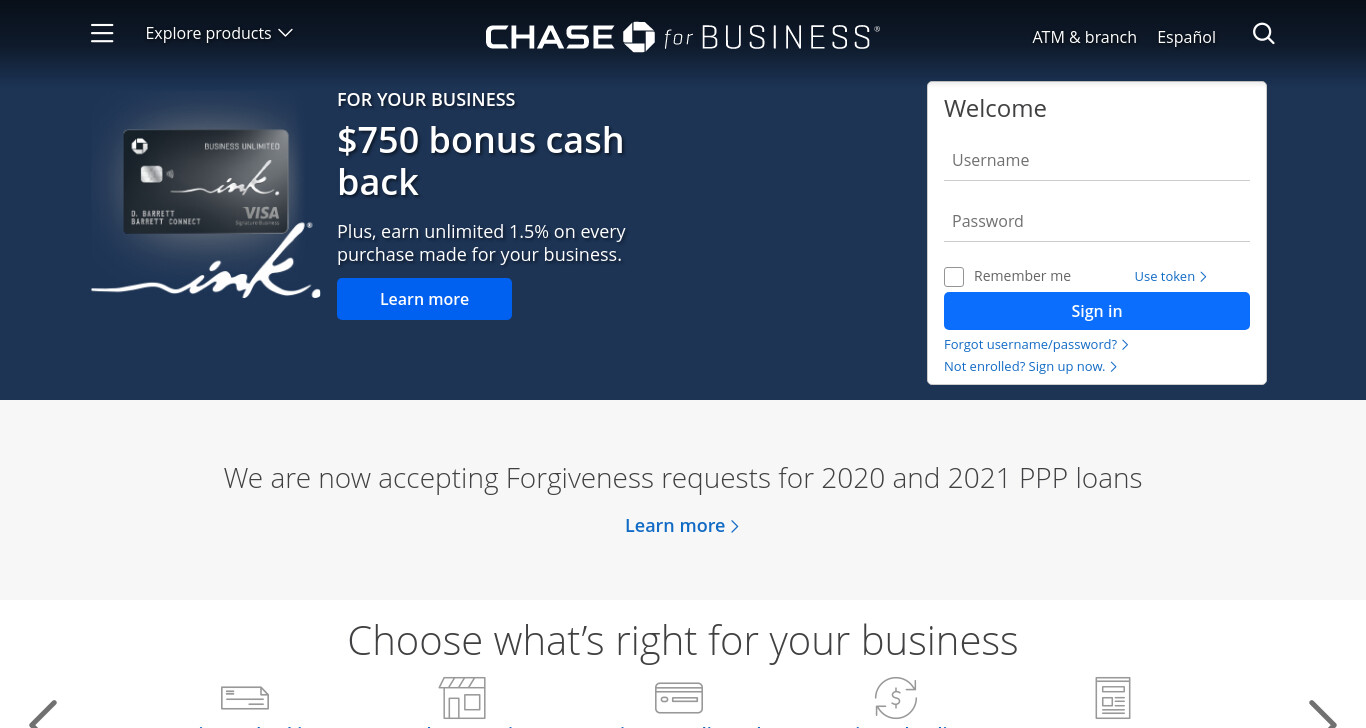Open ATM & branch locator
Image resolution: width=1366 pixels, height=728 pixels.
[x=1084, y=37]
